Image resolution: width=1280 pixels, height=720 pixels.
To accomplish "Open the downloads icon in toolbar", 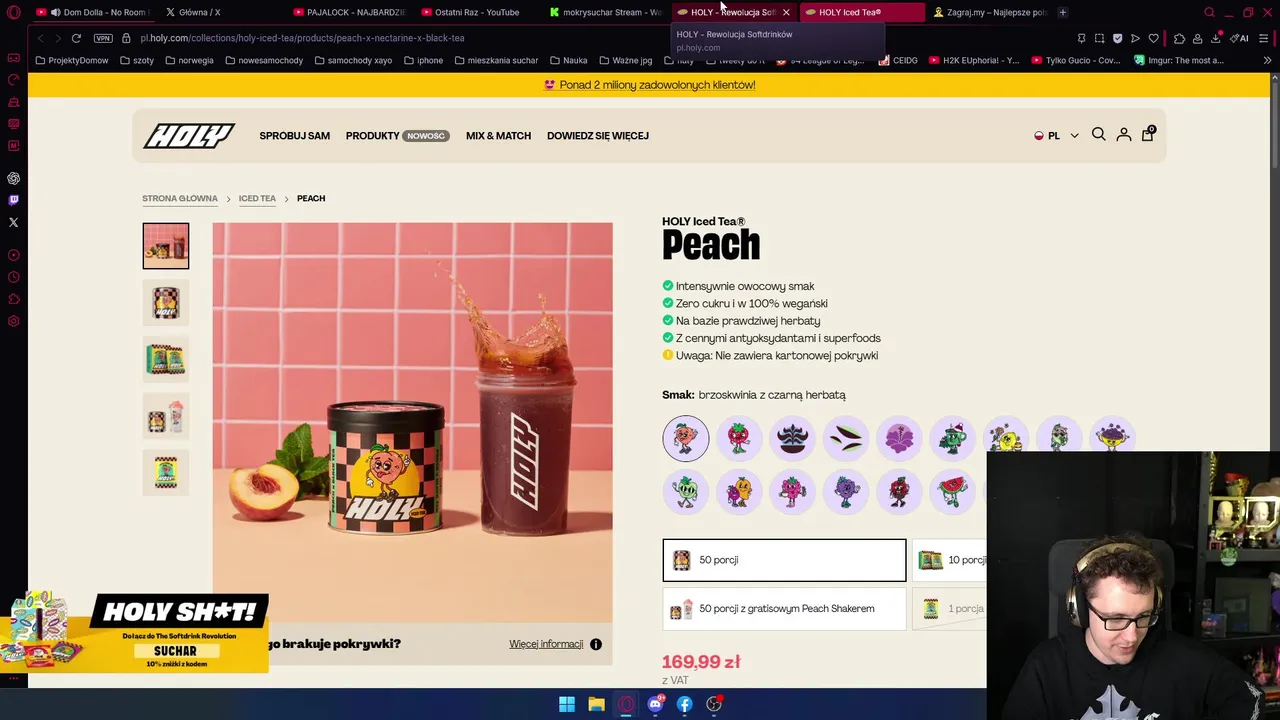I will [x=1216, y=38].
